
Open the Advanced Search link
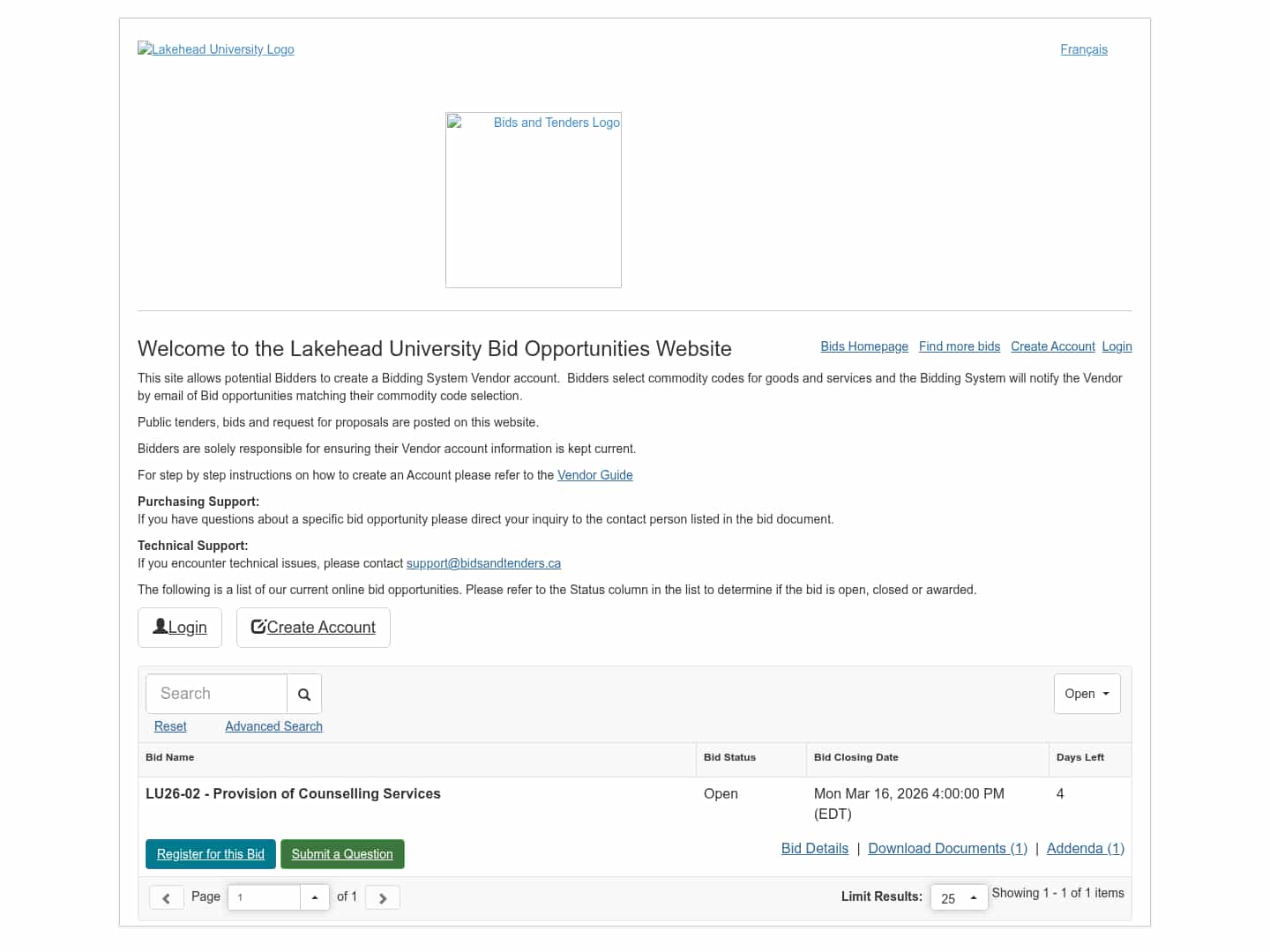[273, 726]
